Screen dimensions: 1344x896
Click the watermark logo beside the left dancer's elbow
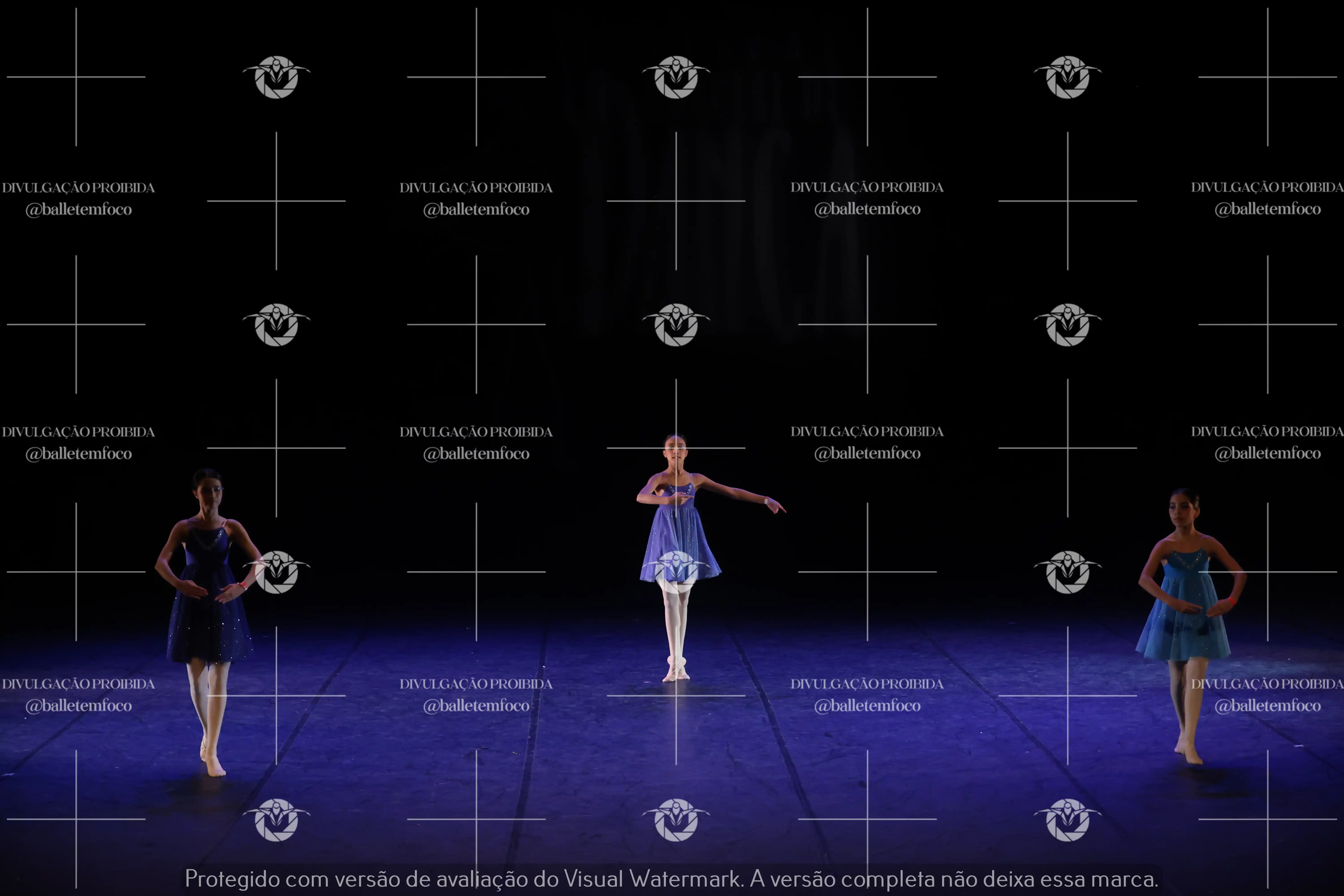tap(277, 572)
